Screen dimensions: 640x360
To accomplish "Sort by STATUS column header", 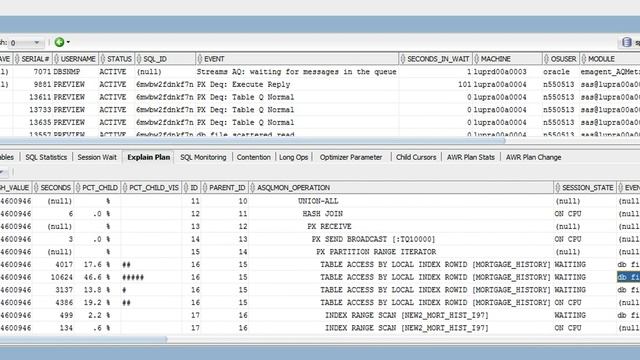I will (116, 59).
